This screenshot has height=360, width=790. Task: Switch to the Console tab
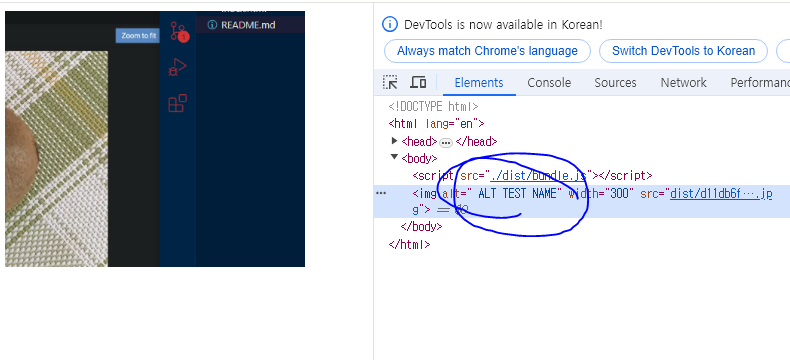pyautogui.click(x=549, y=83)
